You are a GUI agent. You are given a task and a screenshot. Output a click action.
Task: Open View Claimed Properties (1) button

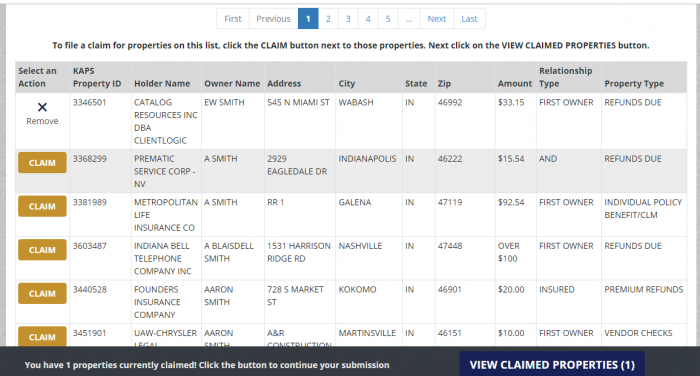click(x=552, y=364)
